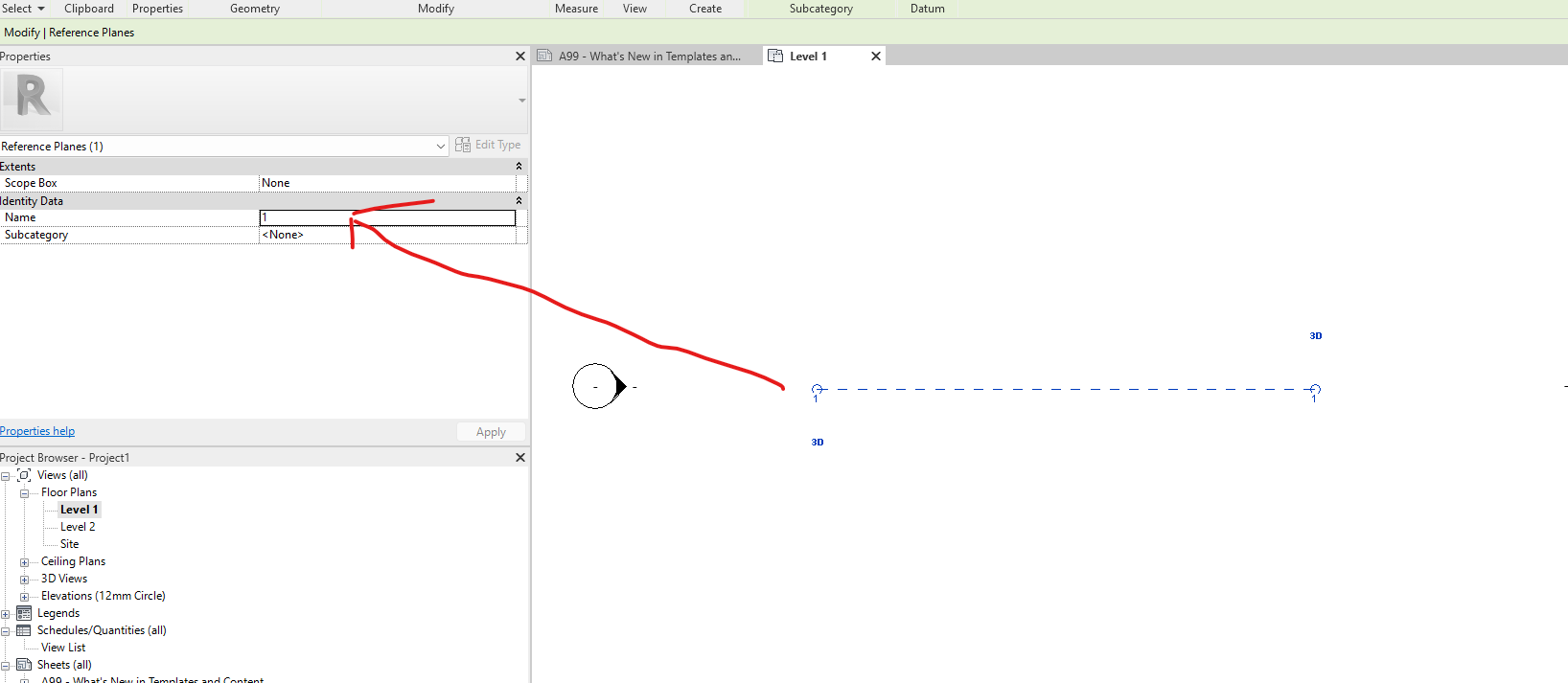Collapse the Schedules/Quantities (all) node
This screenshot has width=1568, height=683.
click(5, 631)
